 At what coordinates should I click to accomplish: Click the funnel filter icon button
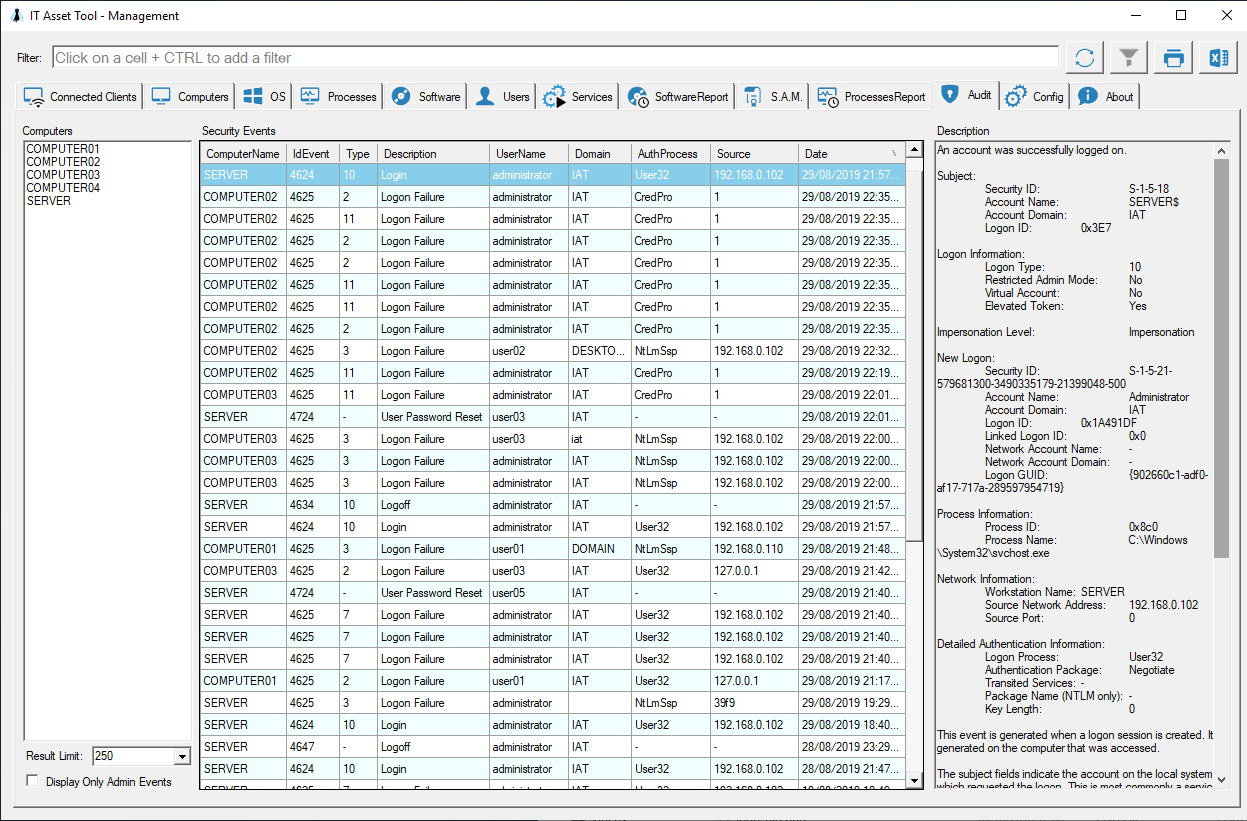click(x=1129, y=58)
